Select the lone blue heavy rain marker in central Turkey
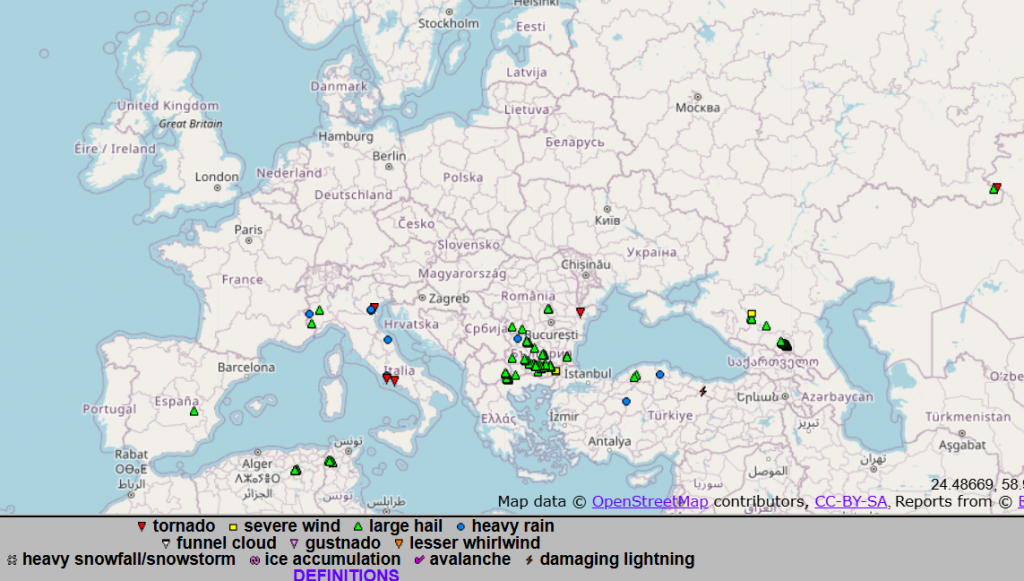 coord(626,401)
